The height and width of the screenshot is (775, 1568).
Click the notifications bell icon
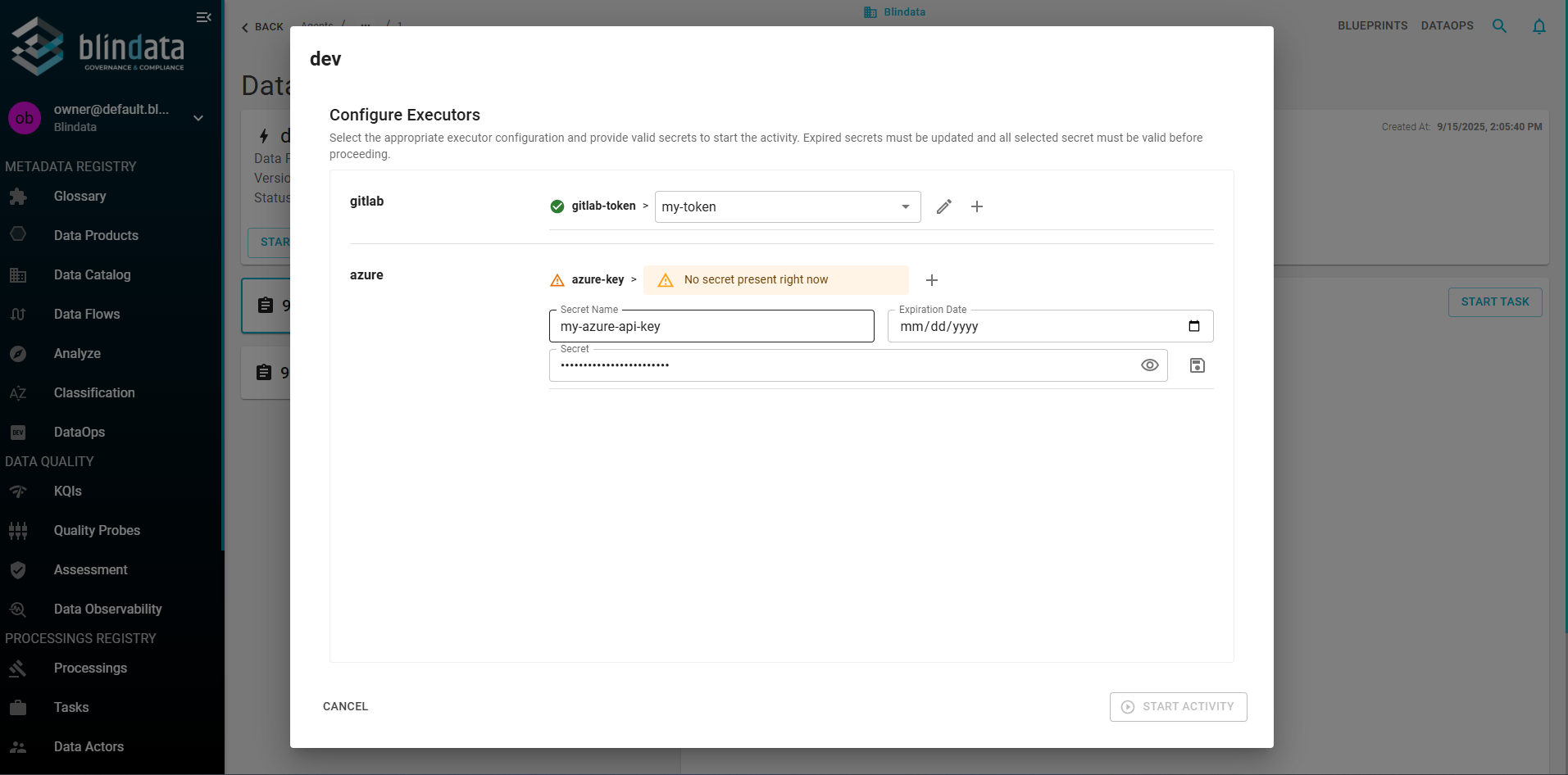1538,26
